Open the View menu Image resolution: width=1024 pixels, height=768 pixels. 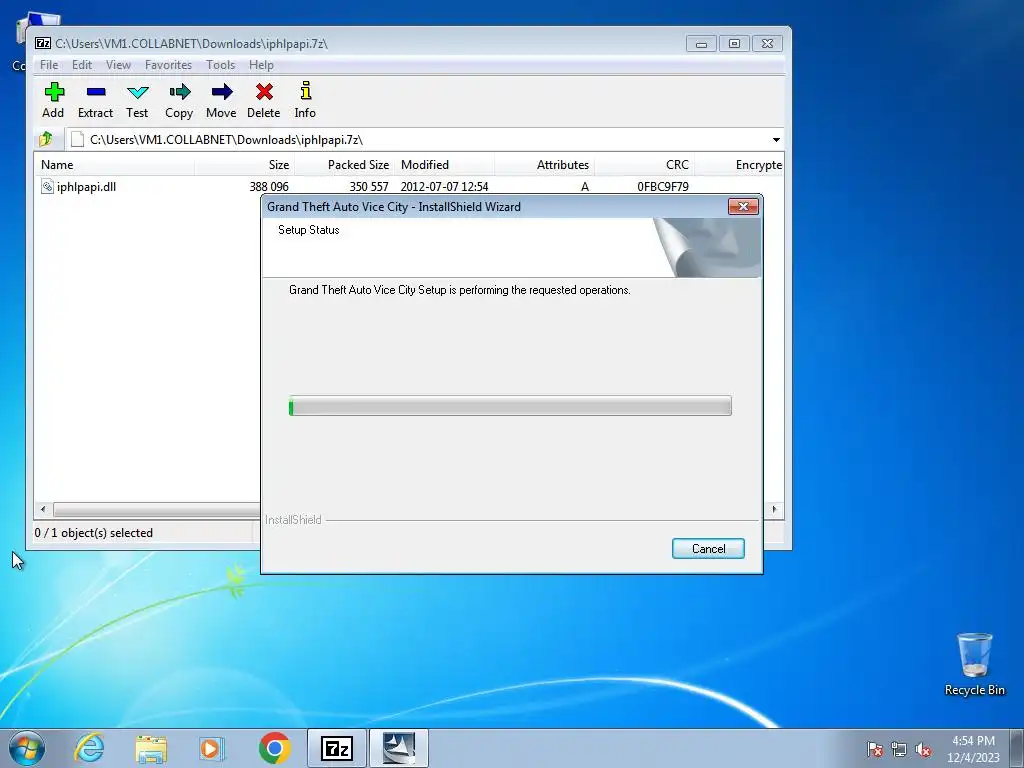tap(118, 65)
